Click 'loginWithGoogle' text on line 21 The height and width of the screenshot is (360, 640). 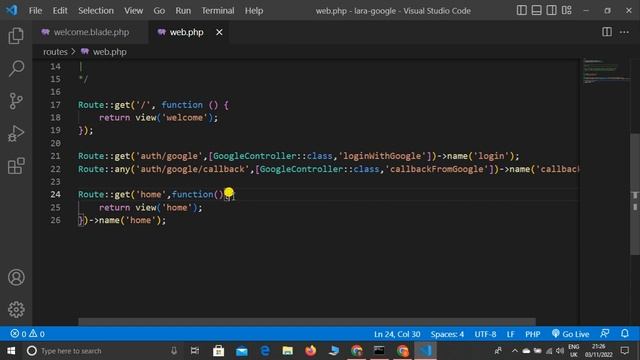click(x=382, y=156)
